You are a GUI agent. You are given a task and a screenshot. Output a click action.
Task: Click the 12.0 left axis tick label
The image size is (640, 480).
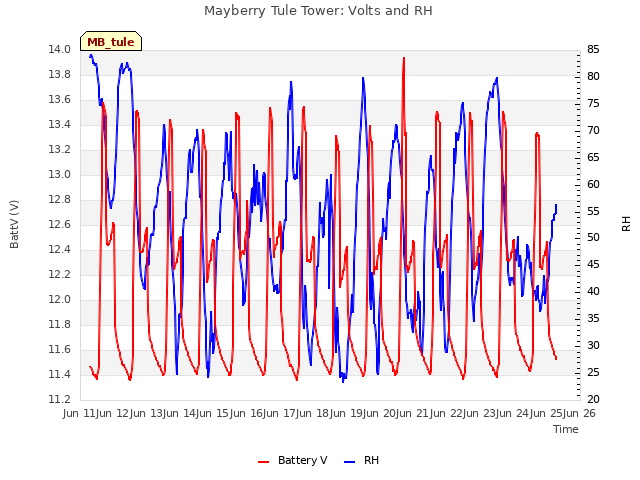60,300
